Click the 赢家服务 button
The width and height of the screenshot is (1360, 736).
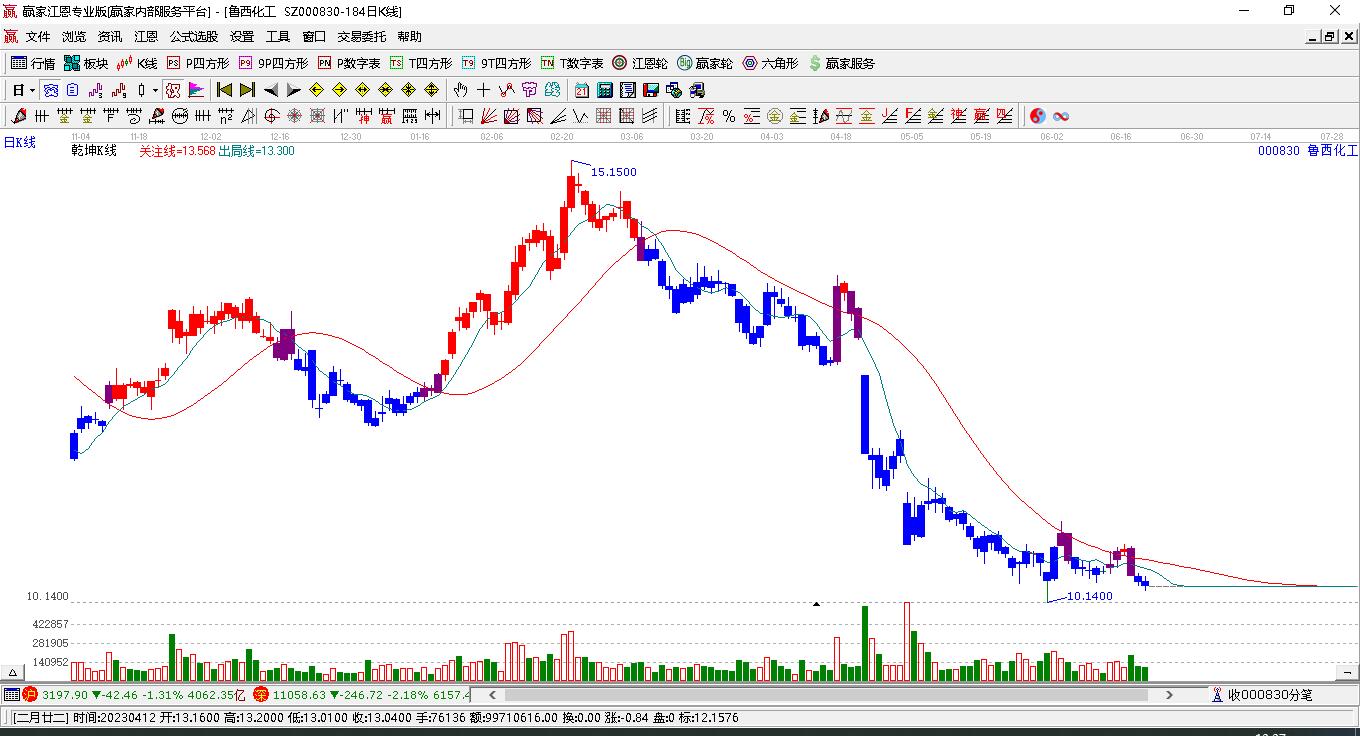click(841, 63)
